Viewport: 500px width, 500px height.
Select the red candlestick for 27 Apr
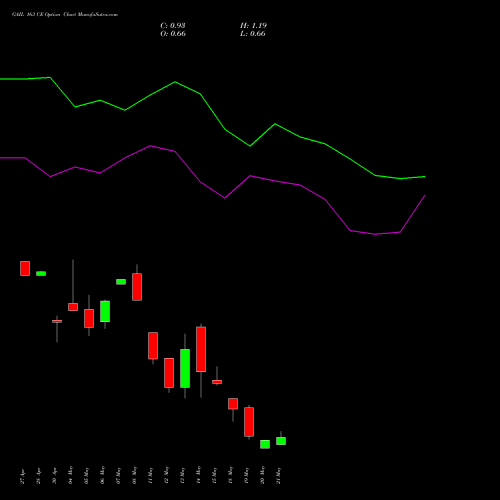(x=25, y=268)
